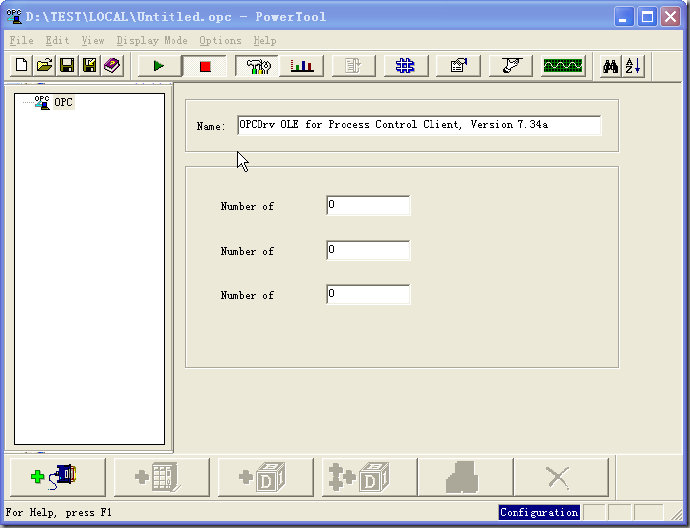The height and width of the screenshot is (528, 690).
Task: Minimize the PowerTool window
Action: (x=624, y=17)
